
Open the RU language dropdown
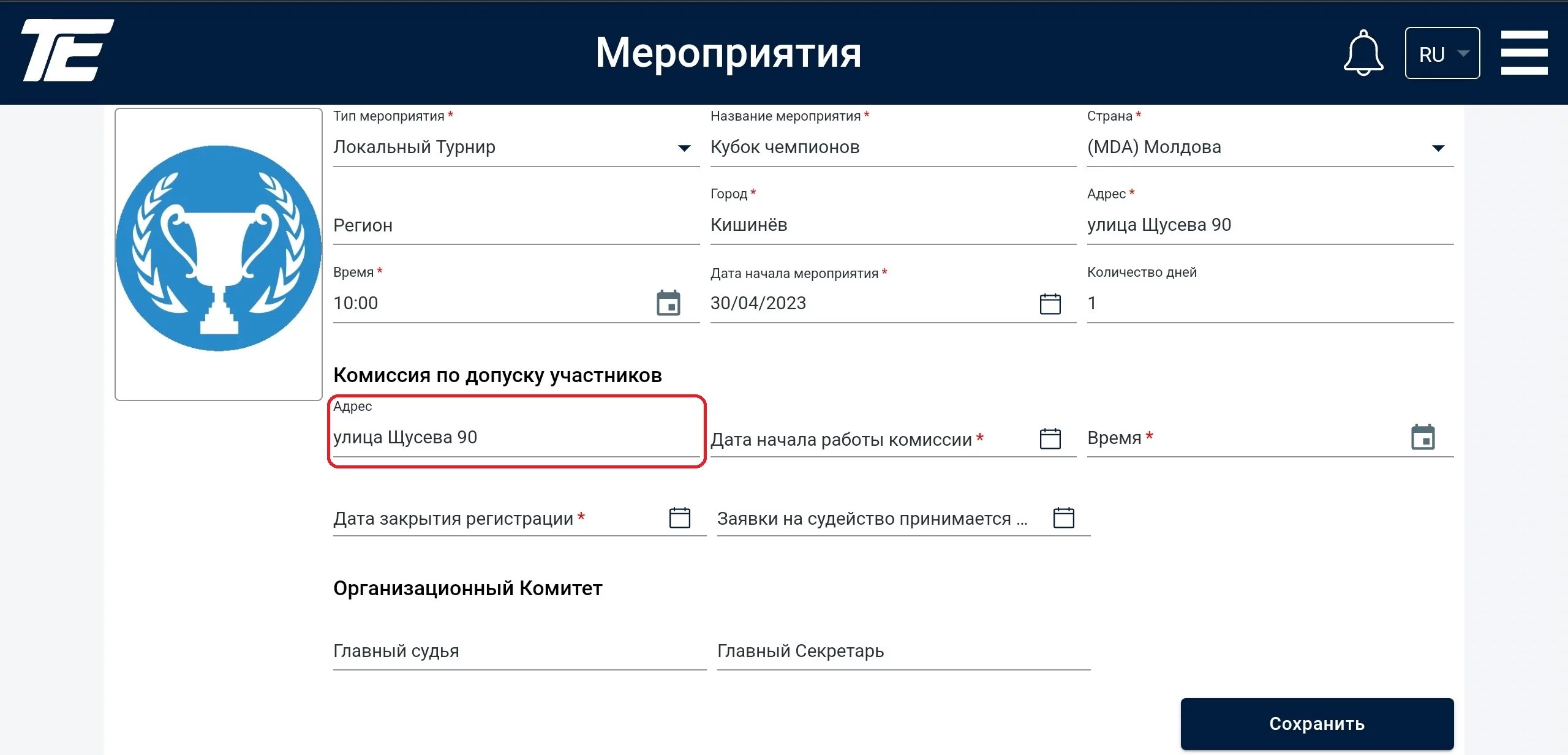pyautogui.click(x=1442, y=53)
